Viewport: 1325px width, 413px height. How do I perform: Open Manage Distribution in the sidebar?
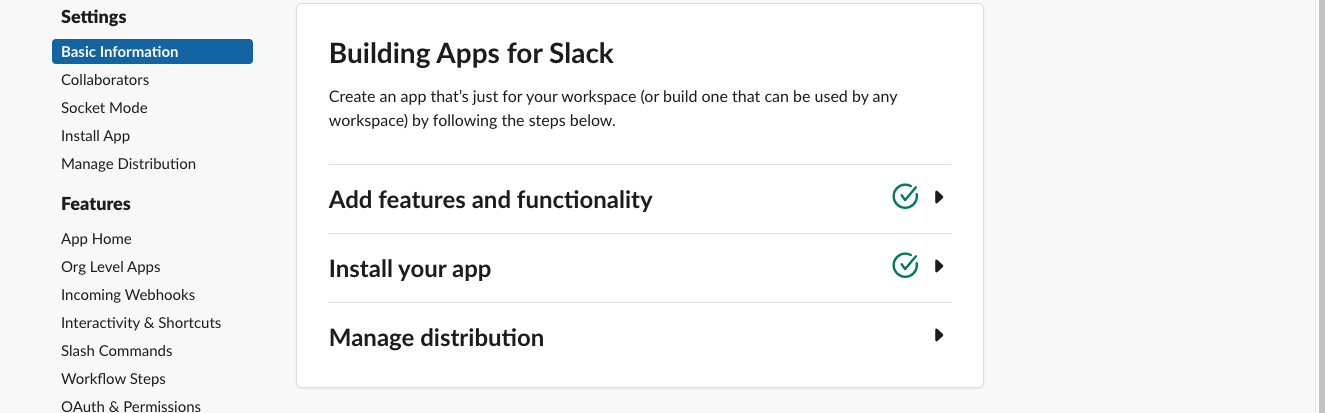coord(128,164)
